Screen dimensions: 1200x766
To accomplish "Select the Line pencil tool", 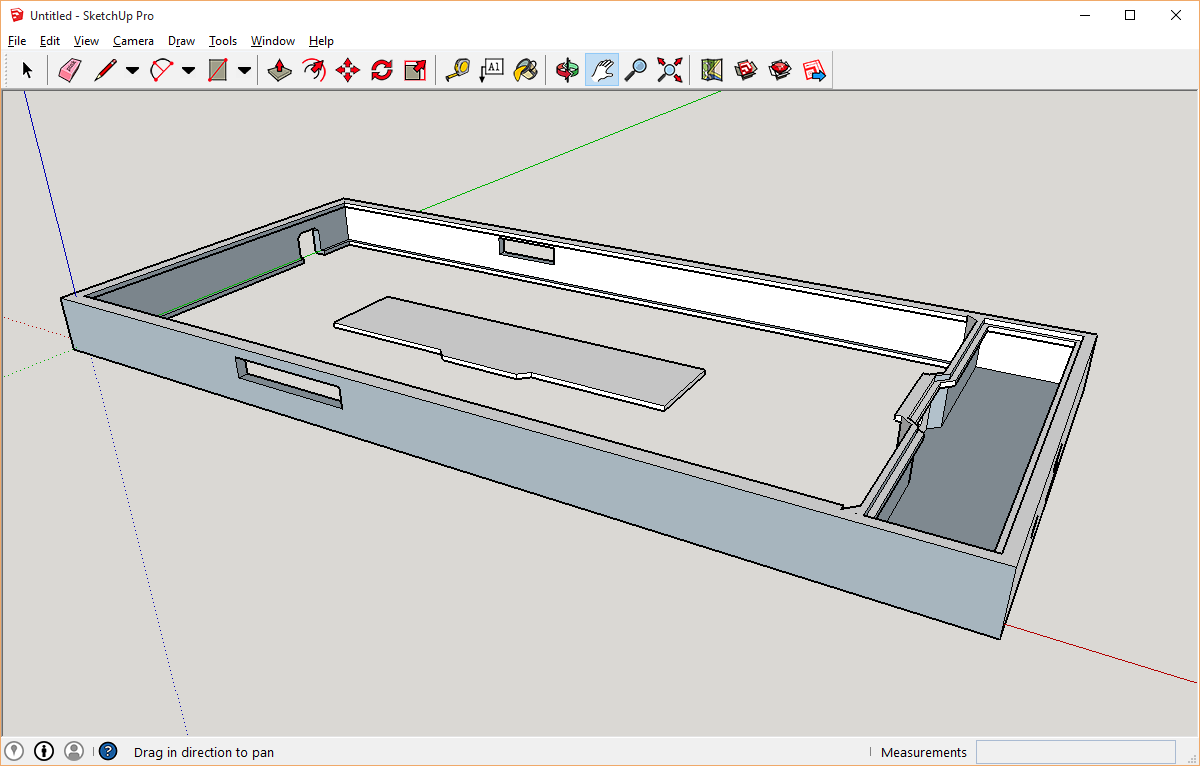I will pos(105,70).
